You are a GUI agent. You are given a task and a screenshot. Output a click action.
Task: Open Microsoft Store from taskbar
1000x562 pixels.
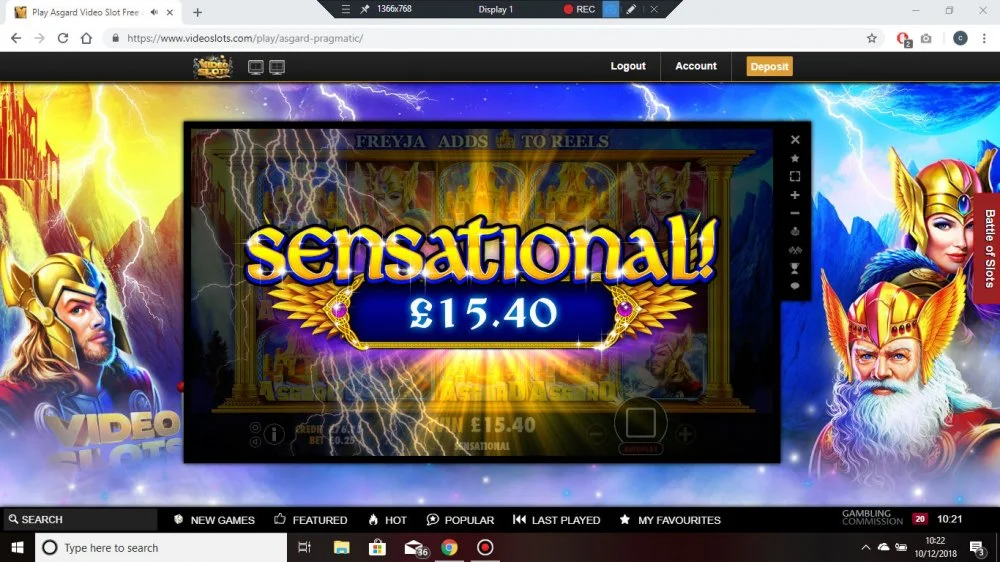click(377, 547)
